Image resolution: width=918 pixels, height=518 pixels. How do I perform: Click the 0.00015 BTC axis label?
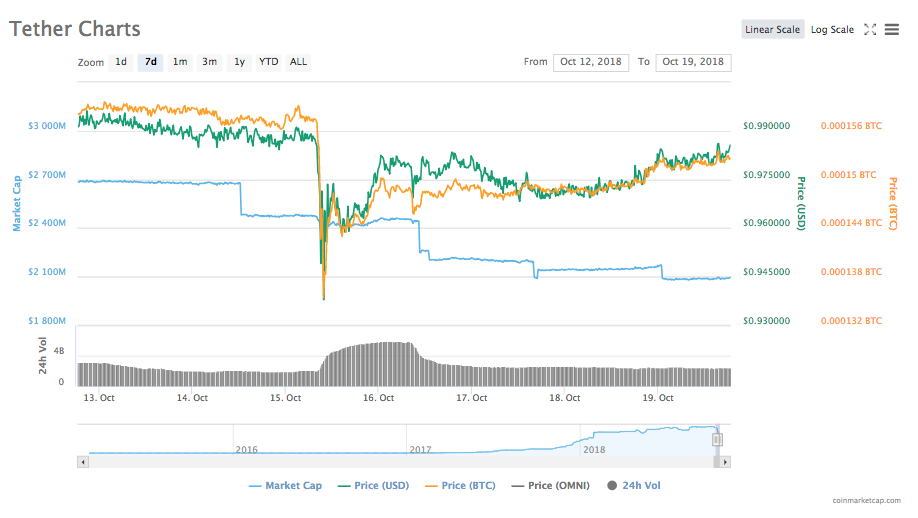coord(848,174)
